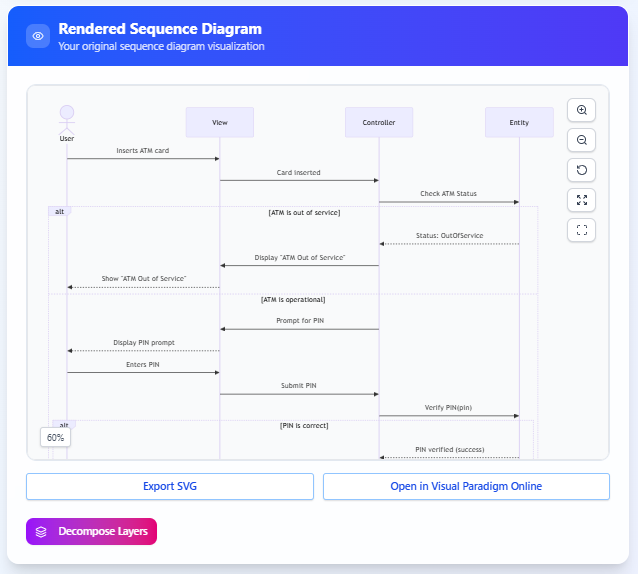Click the "Inserts ATM card" message label

(142, 150)
